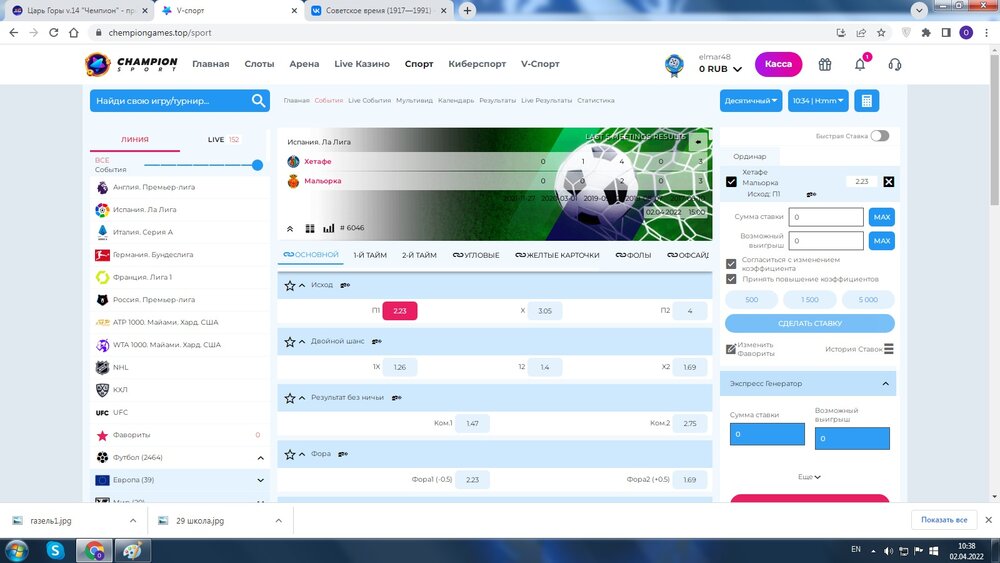This screenshot has height=563, width=1000.
Task: Collapse Футбол (2464) category
Action: click(x=260, y=458)
